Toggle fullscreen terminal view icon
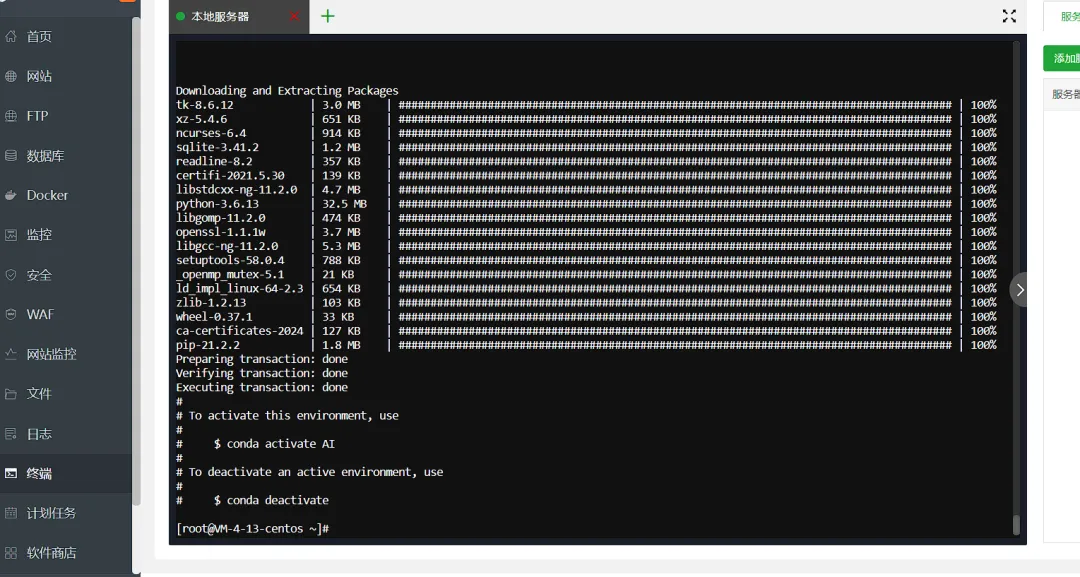The image size is (1080, 577). [x=1009, y=16]
